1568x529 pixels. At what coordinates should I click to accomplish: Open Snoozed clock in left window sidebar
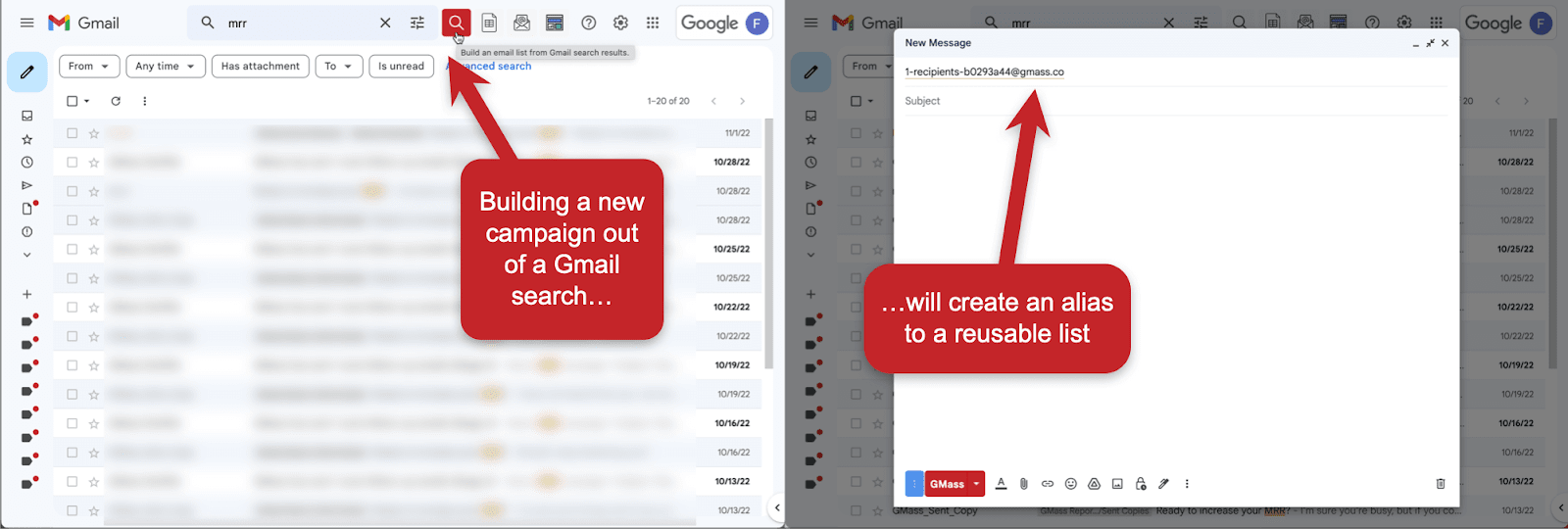[x=27, y=163]
